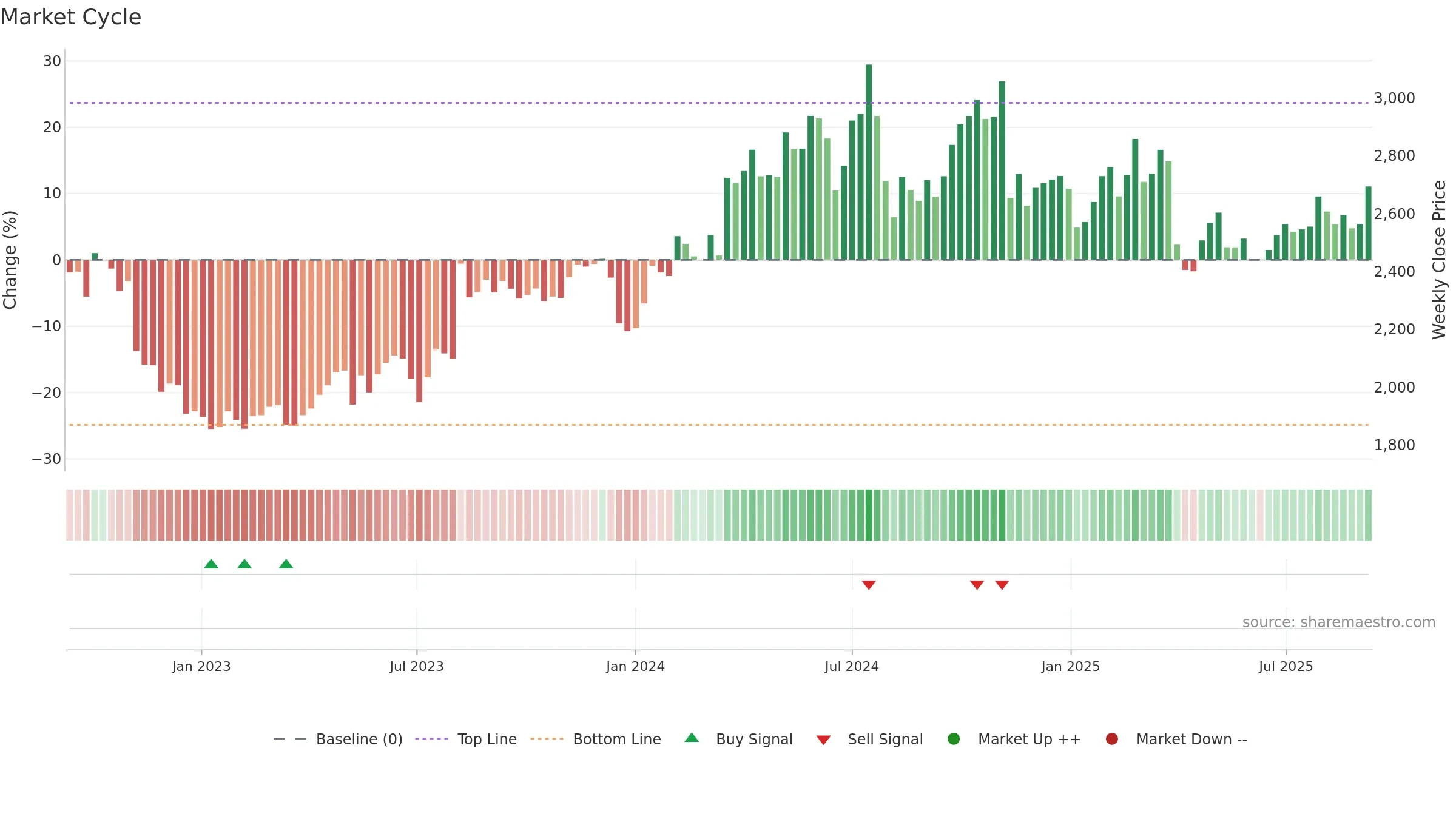The width and height of the screenshot is (1456, 819).
Task: Click the purple dotted Top Line
Action: (x=719, y=103)
